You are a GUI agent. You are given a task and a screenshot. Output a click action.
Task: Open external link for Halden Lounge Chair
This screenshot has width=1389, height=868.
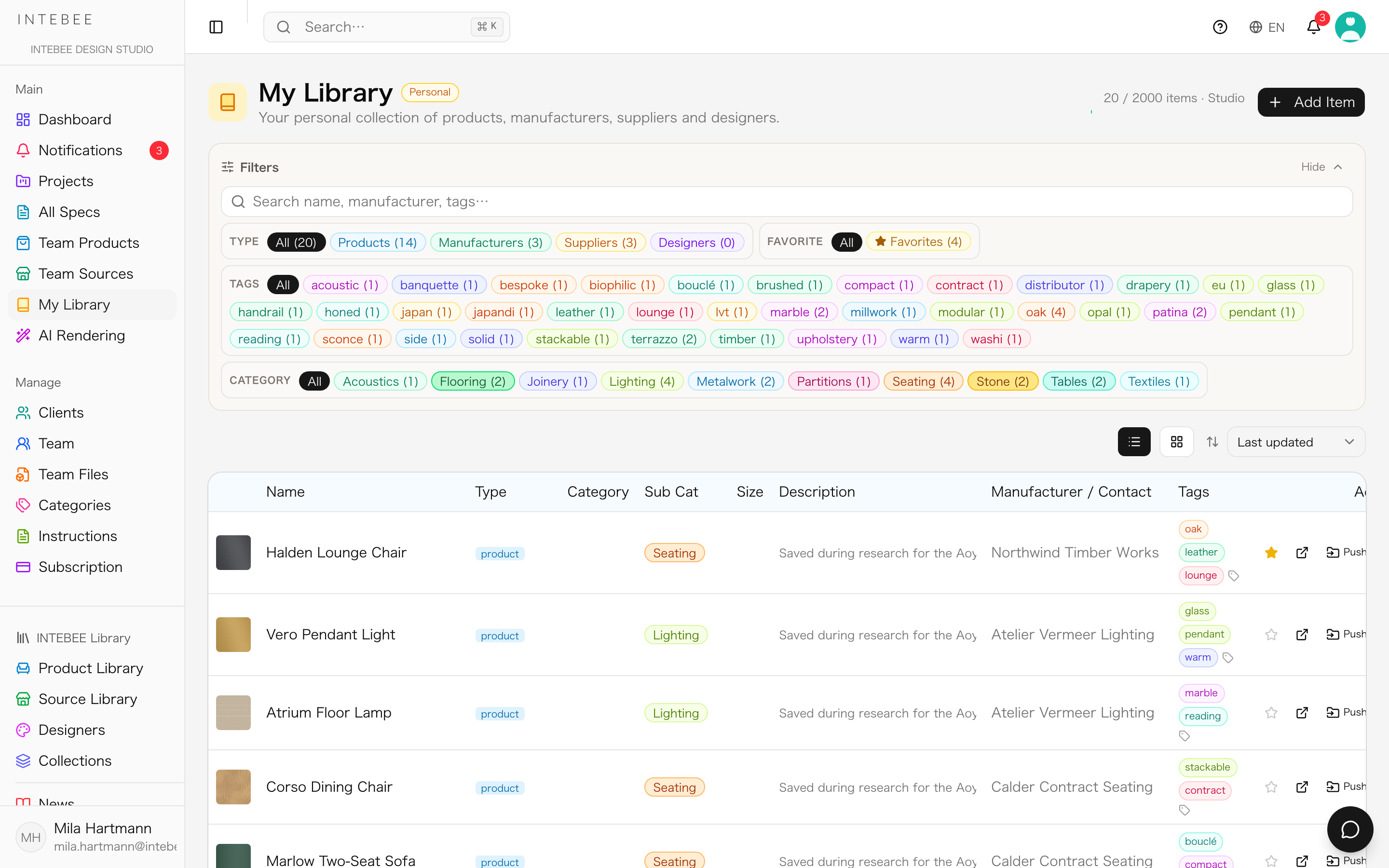point(1302,552)
